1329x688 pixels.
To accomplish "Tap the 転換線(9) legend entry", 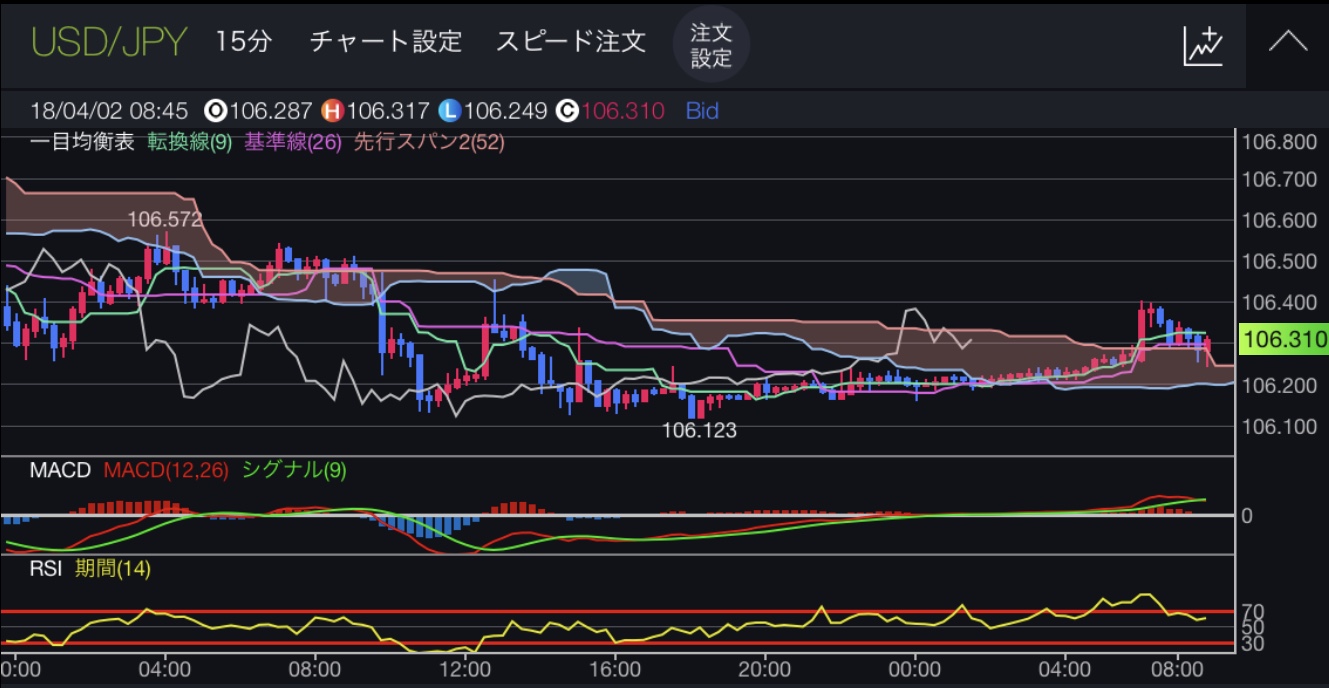I will point(189,142).
